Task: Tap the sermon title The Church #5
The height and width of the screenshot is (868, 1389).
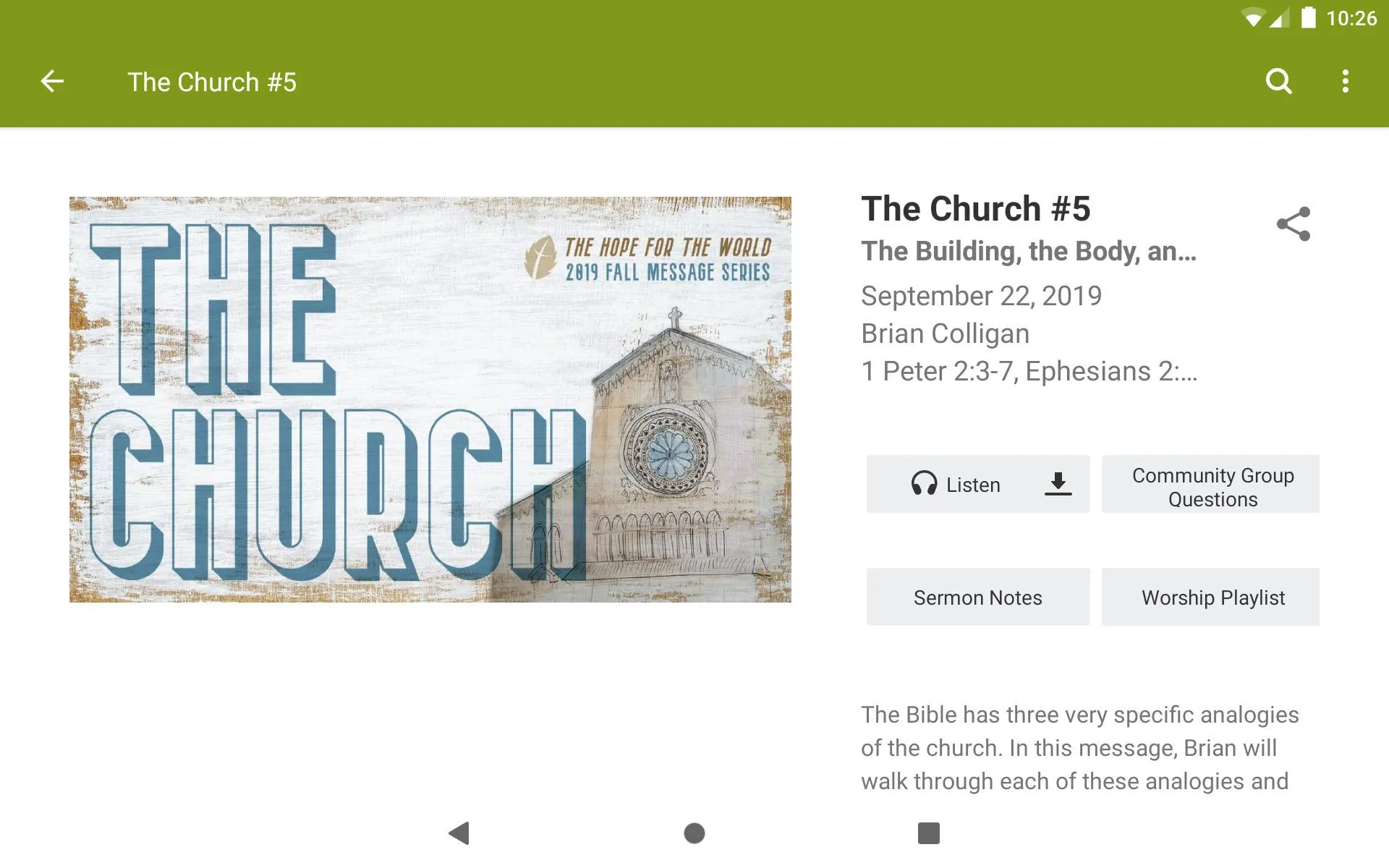Action: point(976,208)
